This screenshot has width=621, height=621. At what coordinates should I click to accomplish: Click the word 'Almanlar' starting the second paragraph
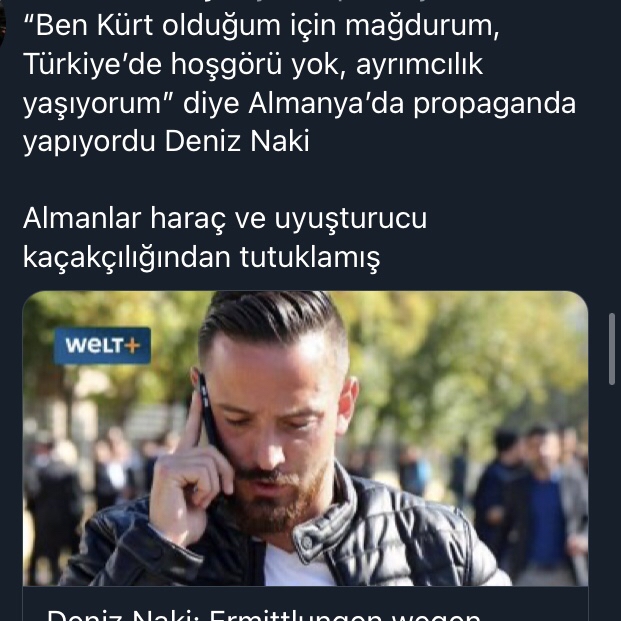(82, 218)
